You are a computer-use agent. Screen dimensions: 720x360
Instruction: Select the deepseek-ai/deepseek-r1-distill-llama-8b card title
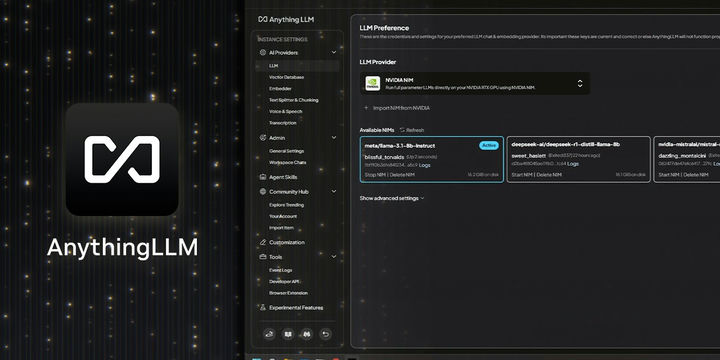[566, 144]
